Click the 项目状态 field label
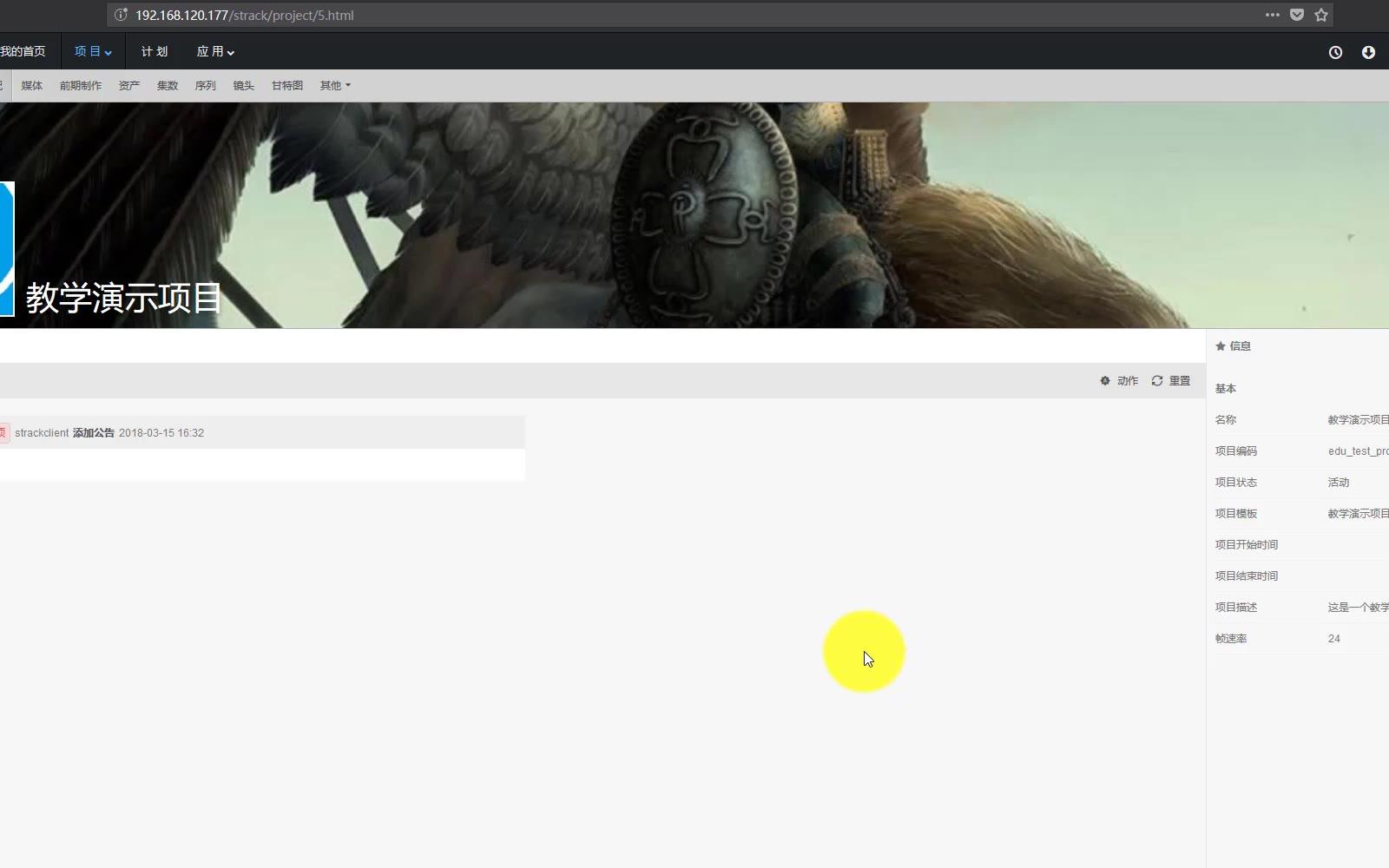1389x868 pixels. 1236,483
